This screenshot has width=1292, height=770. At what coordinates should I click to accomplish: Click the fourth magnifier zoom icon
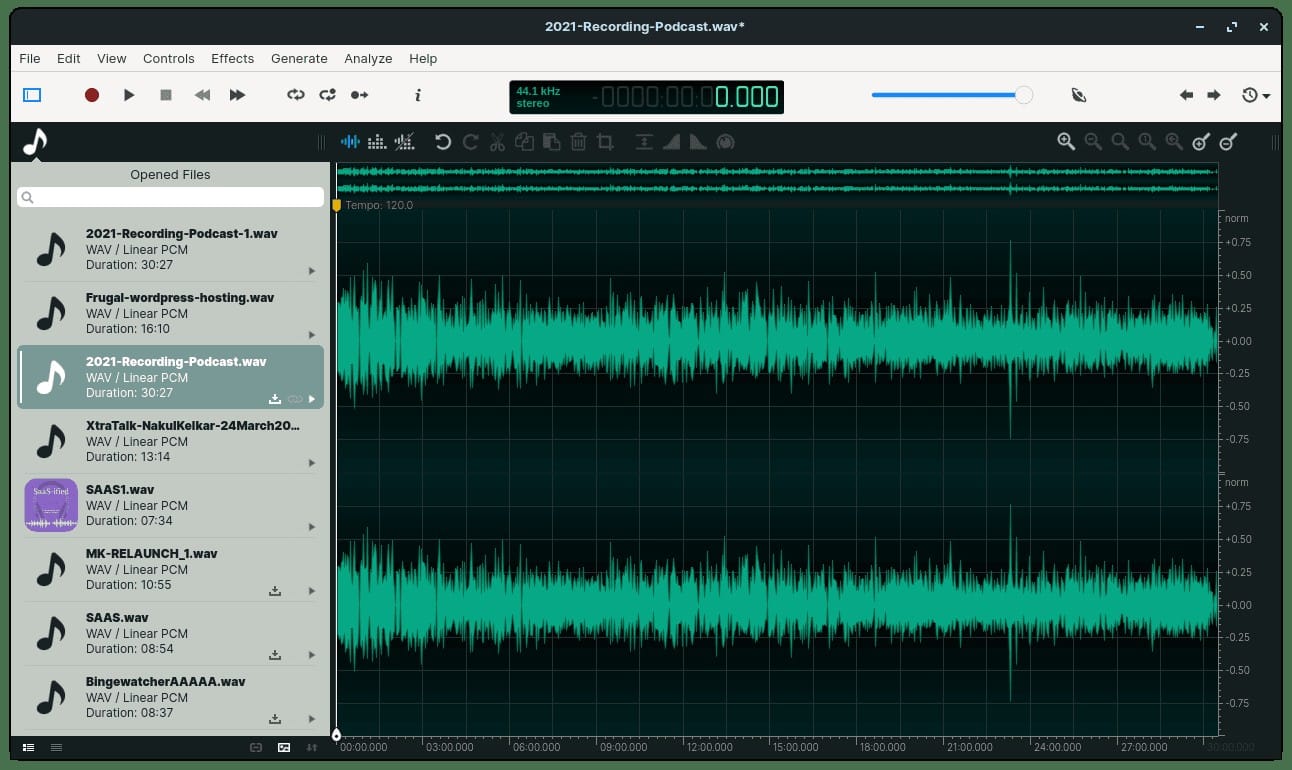tap(1147, 142)
